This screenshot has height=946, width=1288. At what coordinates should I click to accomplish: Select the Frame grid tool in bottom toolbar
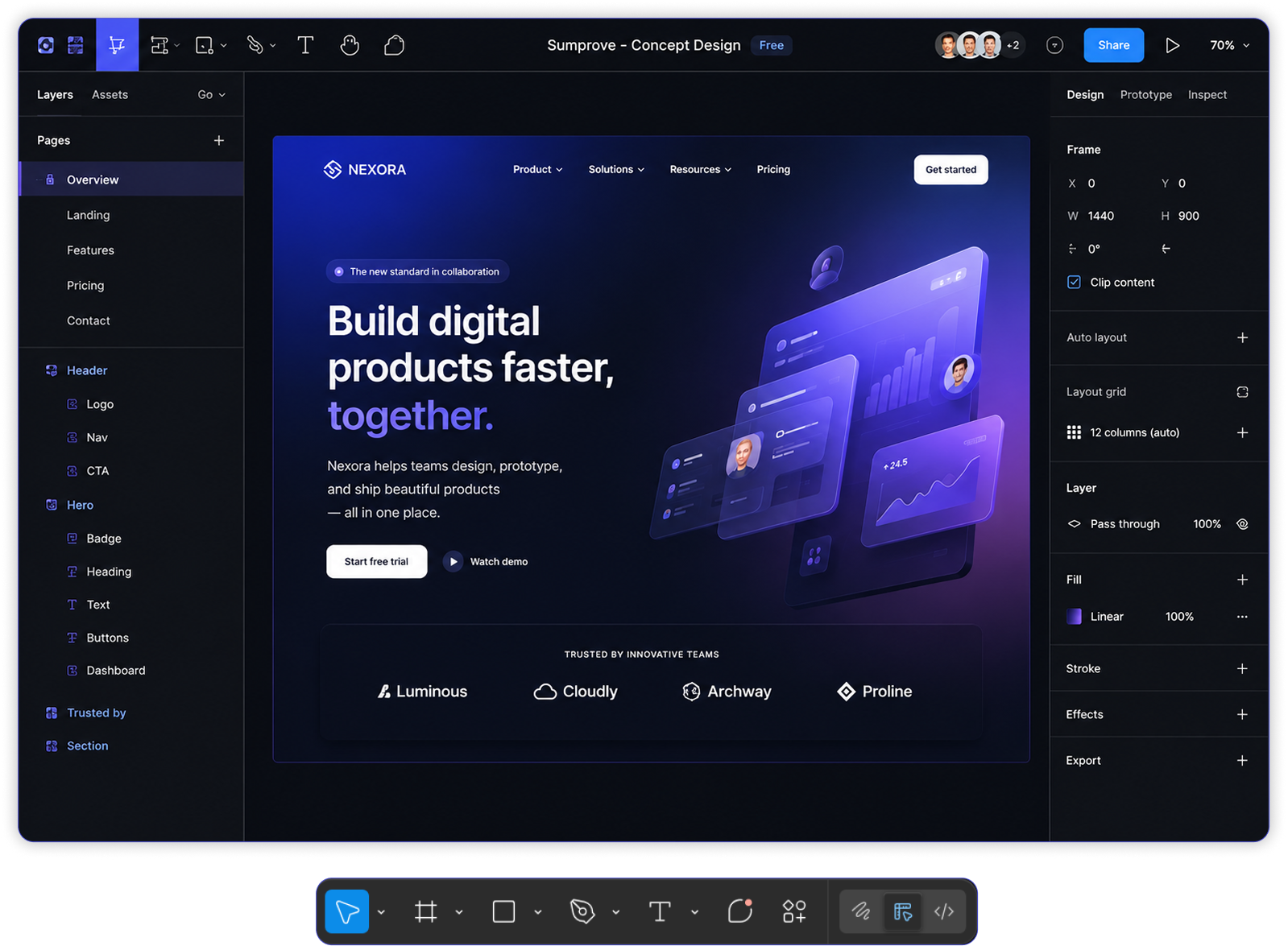pyautogui.click(x=425, y=911)
